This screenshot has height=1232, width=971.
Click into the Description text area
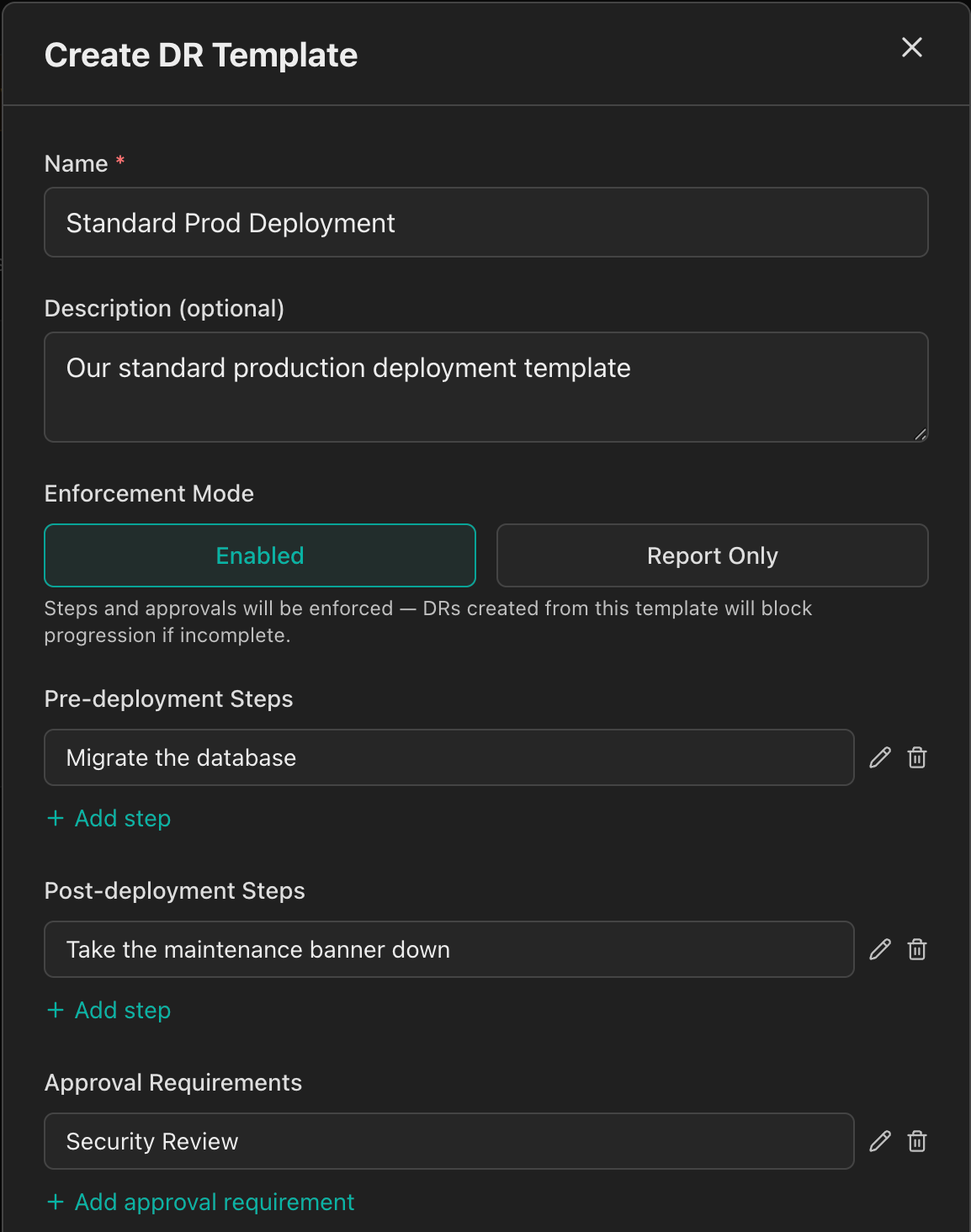tap(486, 387)
